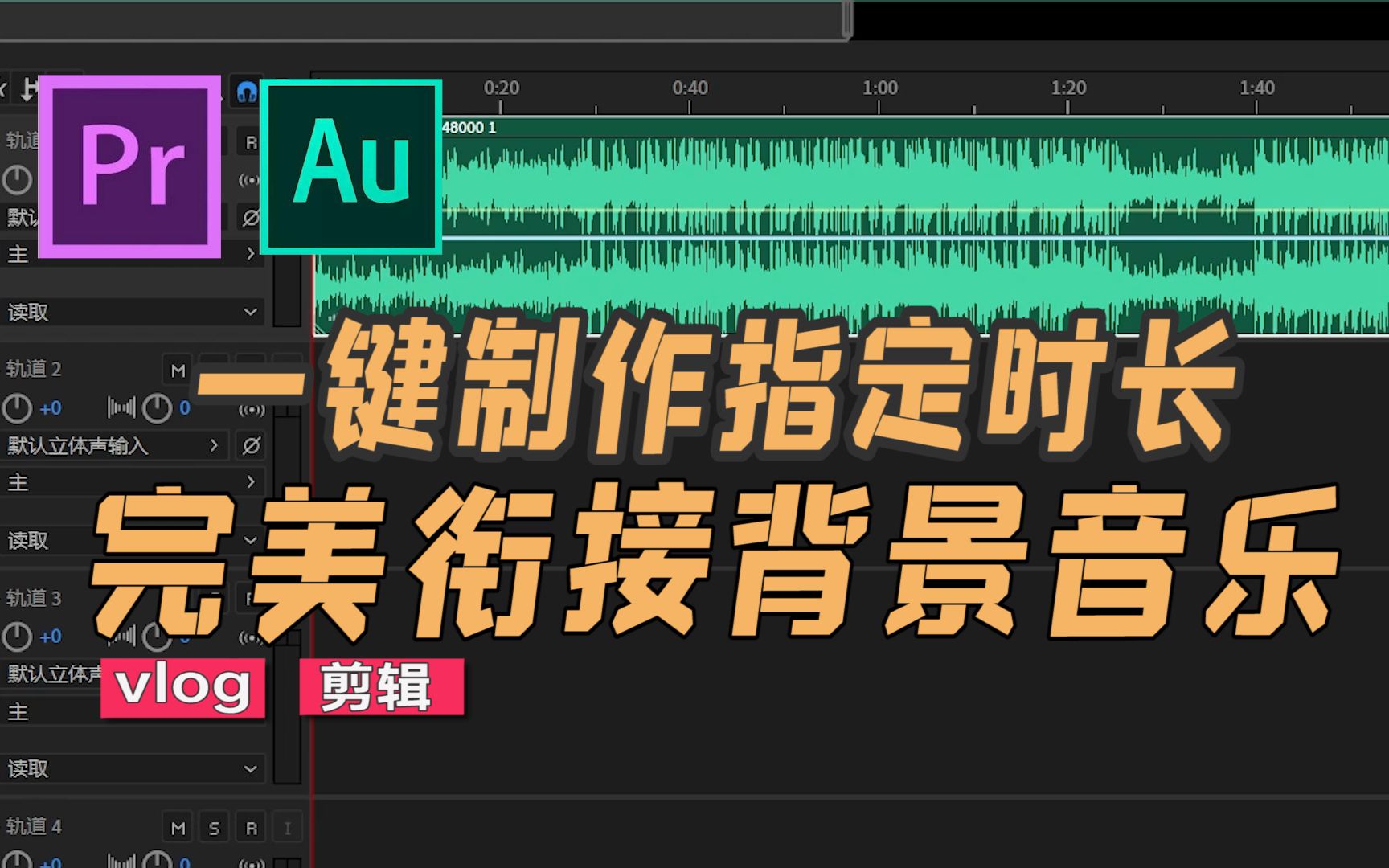The width and height of the screenshot is (1389, 868).
Task: Click track 1 monitor input icon
Action: point(250,180)
